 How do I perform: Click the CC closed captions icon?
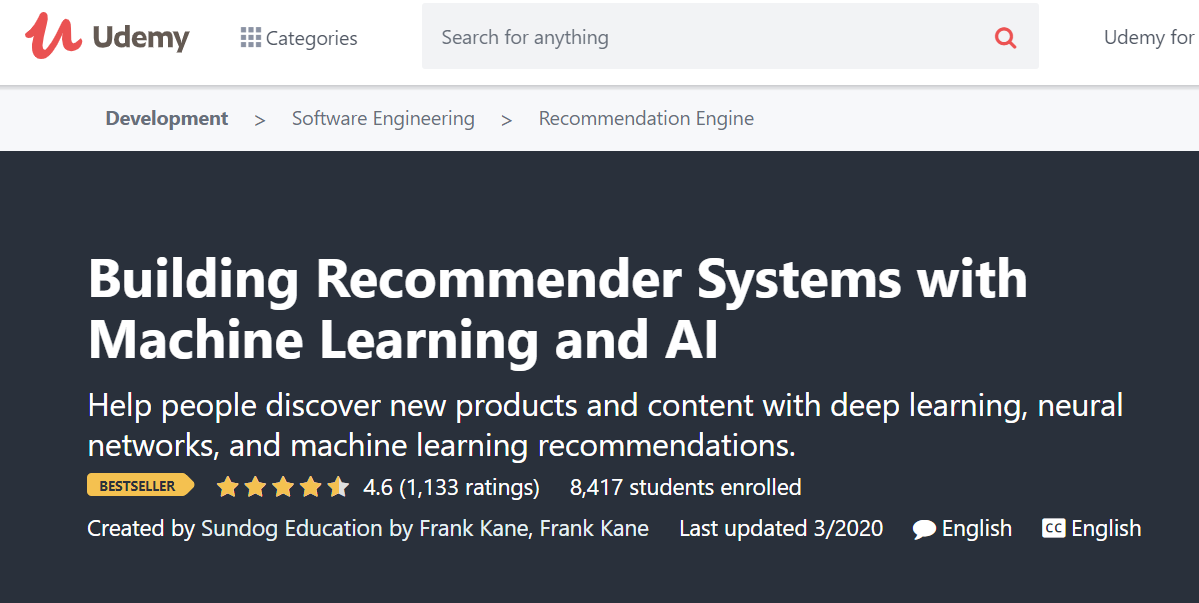(1054, 528)
